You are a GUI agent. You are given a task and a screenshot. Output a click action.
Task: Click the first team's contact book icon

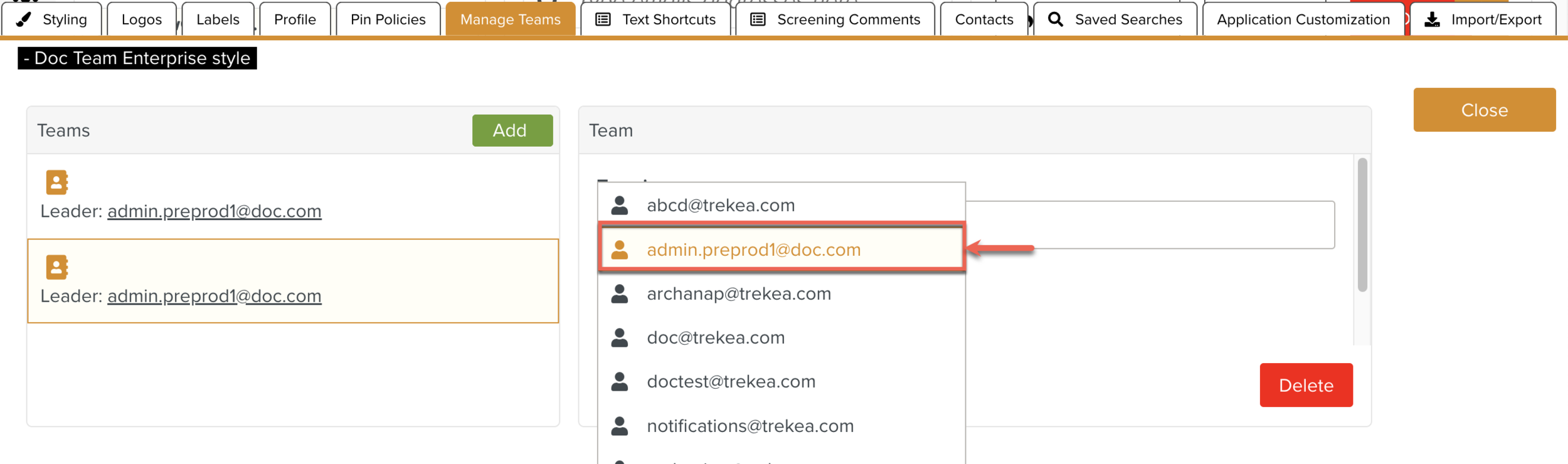(x=57, y=182)
